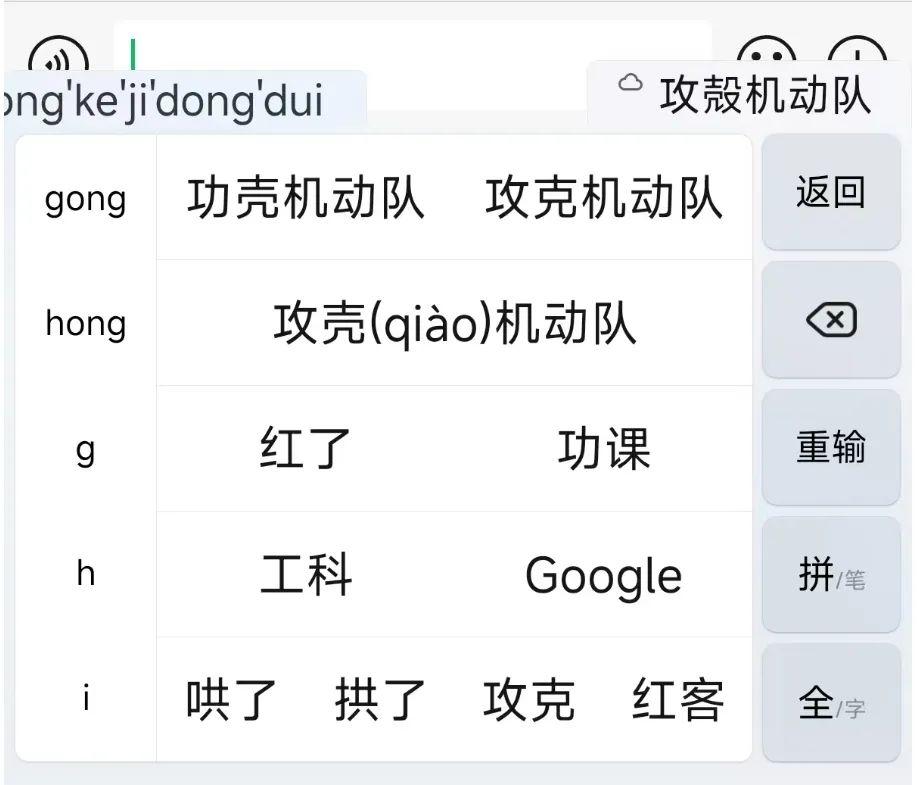Select the 红客 candidate
This screenshot has height=785, width=922.
click(x=677, y=701)
